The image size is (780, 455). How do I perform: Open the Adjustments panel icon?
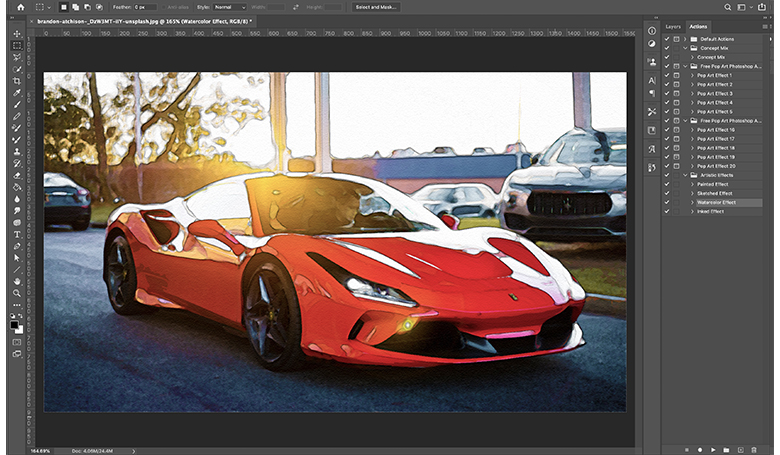(x=652, y=43)
